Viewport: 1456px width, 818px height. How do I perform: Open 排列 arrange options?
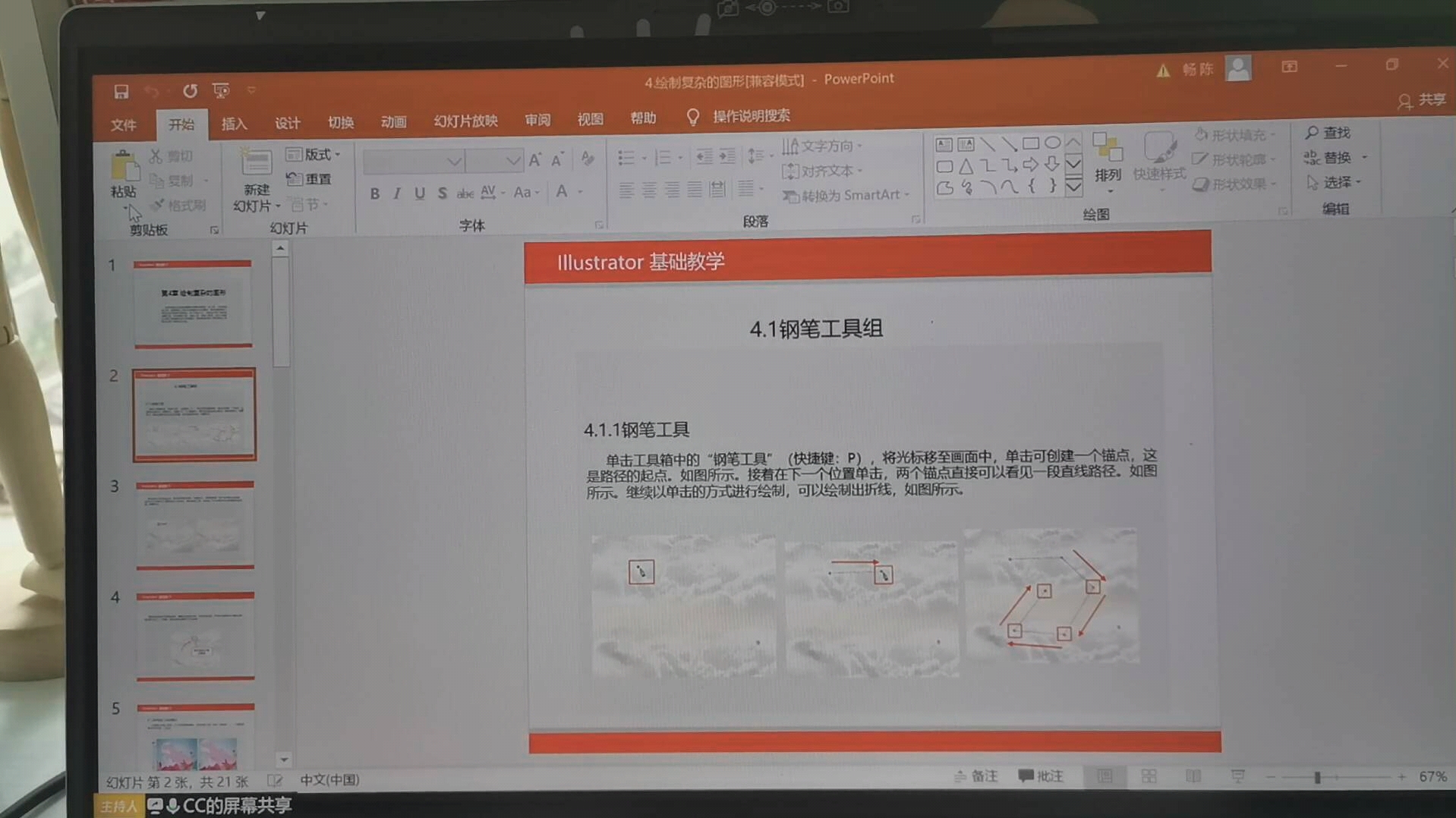click(x=1108, y=162)
